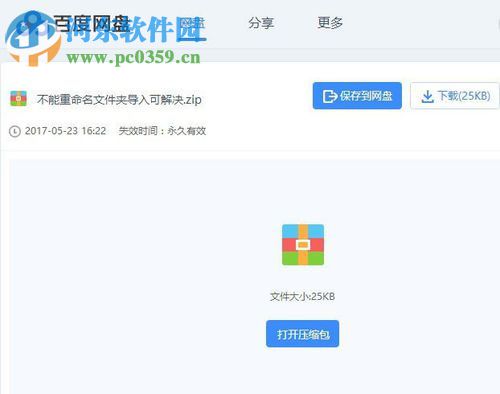Click the 保存到网盘 button
This screenshot has width=500, height=394.
(x=357, y=96)
